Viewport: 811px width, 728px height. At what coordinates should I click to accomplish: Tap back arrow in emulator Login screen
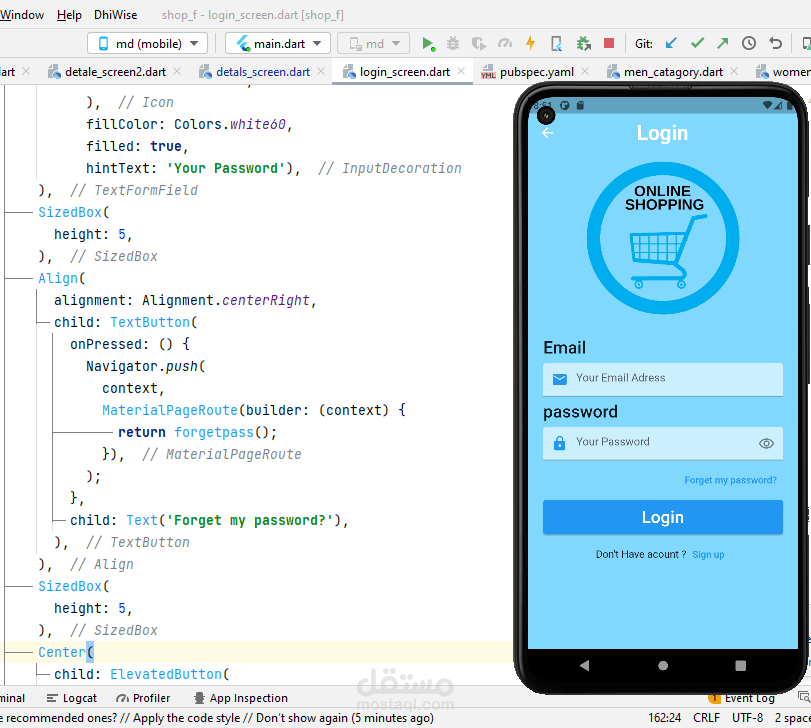pos(548,133)
